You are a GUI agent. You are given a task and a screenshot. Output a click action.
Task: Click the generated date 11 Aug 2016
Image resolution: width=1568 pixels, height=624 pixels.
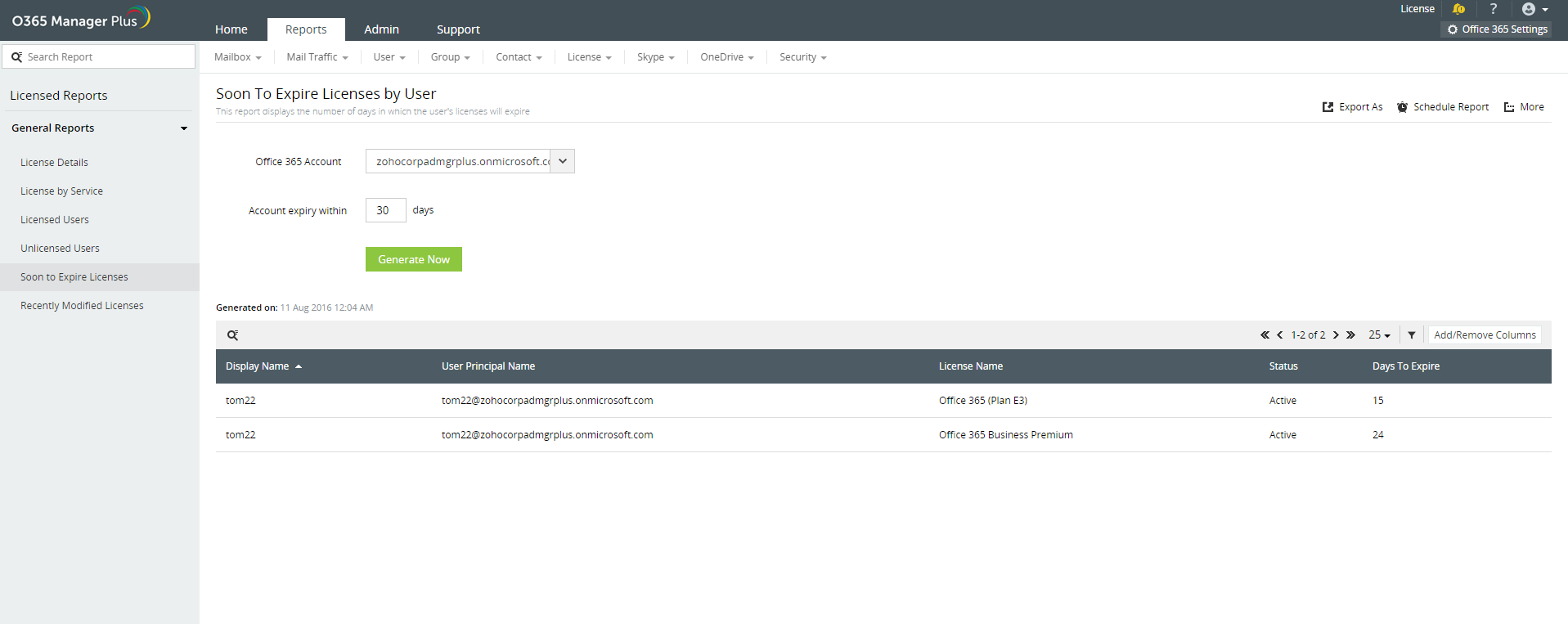[x=326, y=308]
